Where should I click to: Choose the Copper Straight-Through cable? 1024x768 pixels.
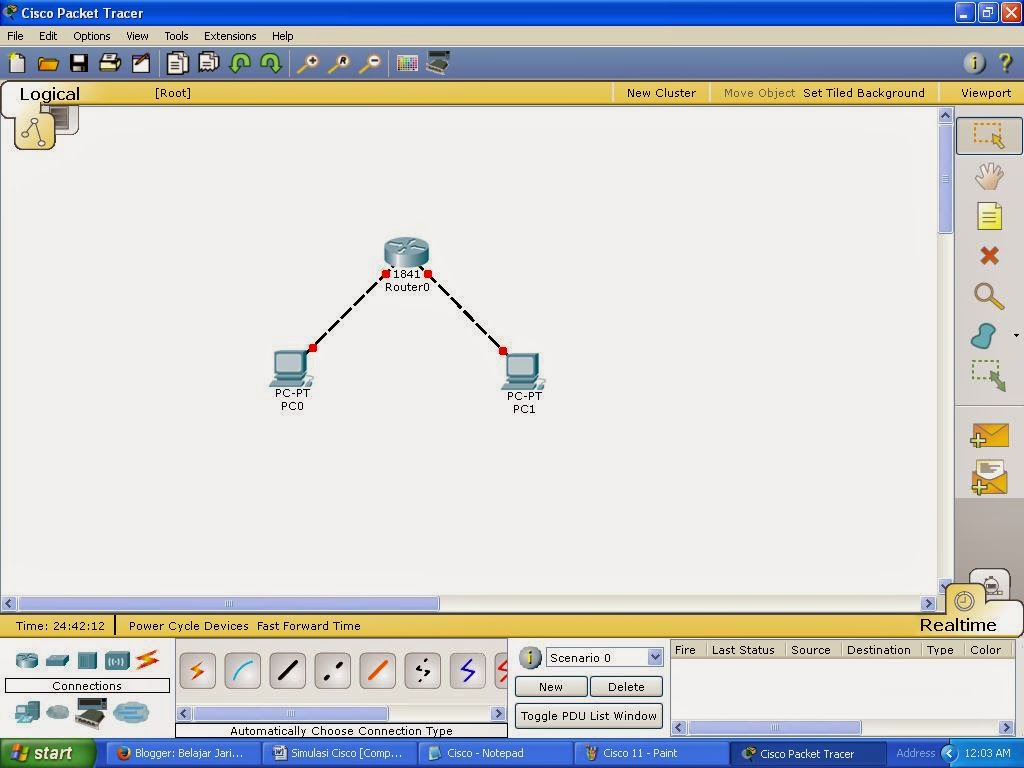click(288, 670)
